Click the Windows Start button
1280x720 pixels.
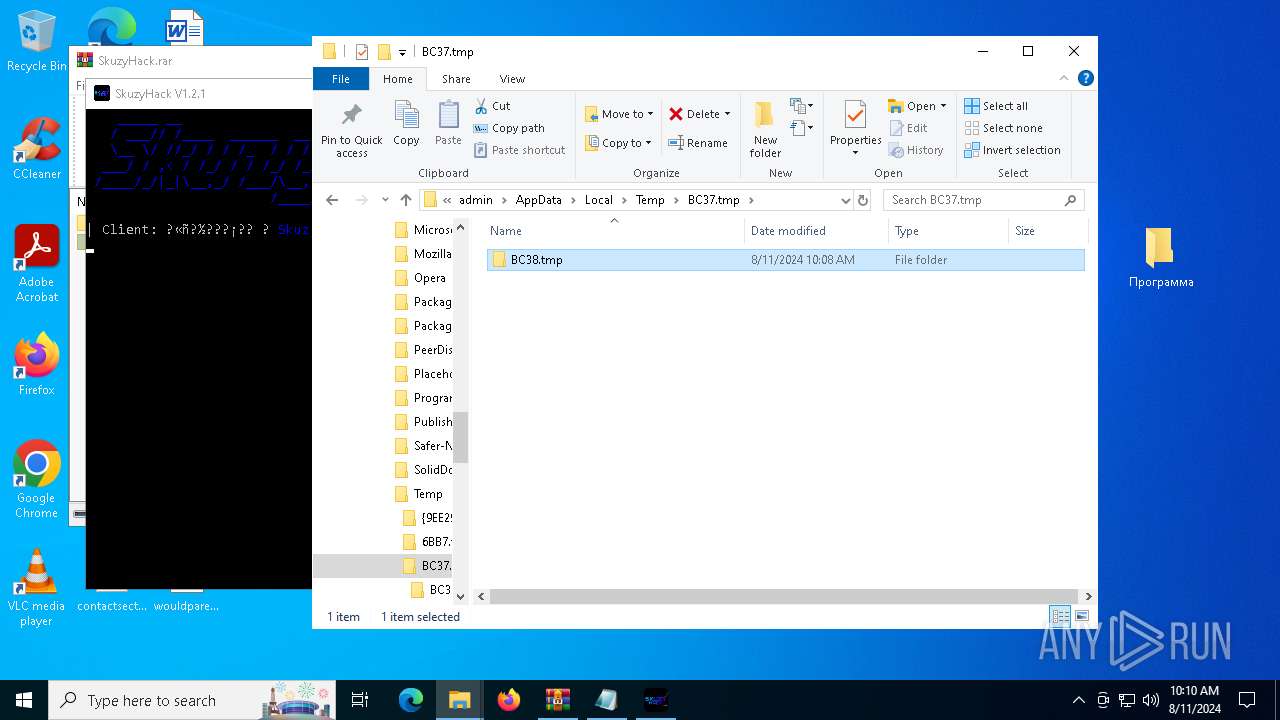point(24,700)
